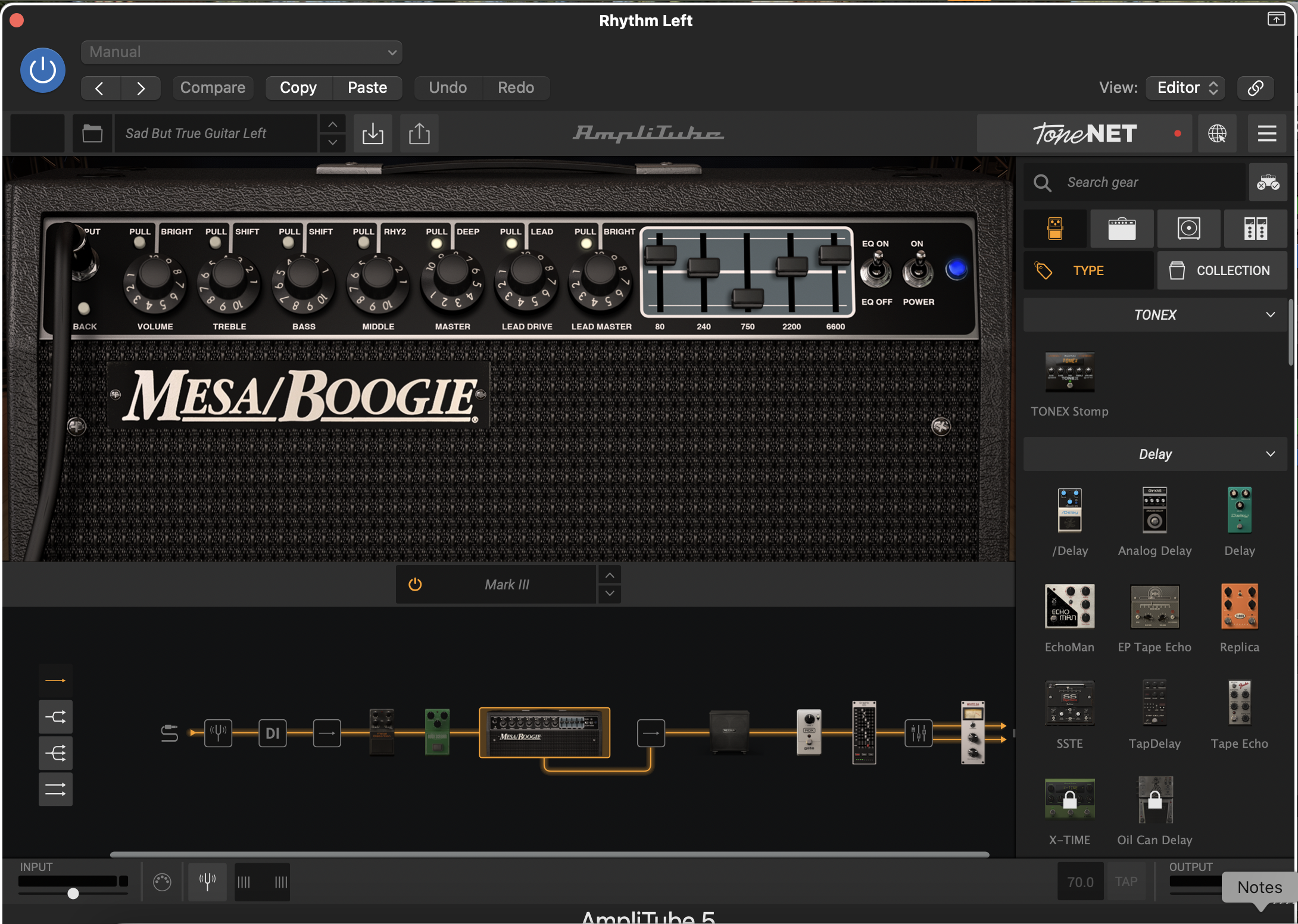This screenshot has width=1298, height=924.
Task: Select the three-way split routing icon
Action: click(55, 753)
